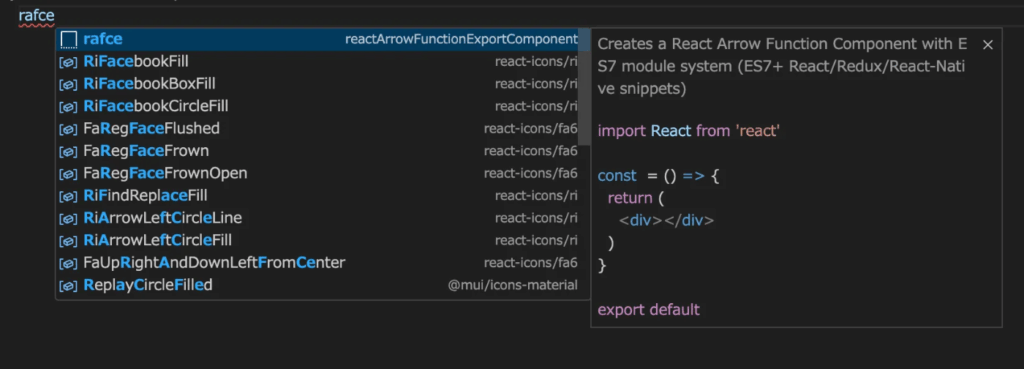The width and height of the screenshot is (1024, 369).
Task: Click the icon next to ReplayCircleFilled
Action: click(x=69, y=285)
